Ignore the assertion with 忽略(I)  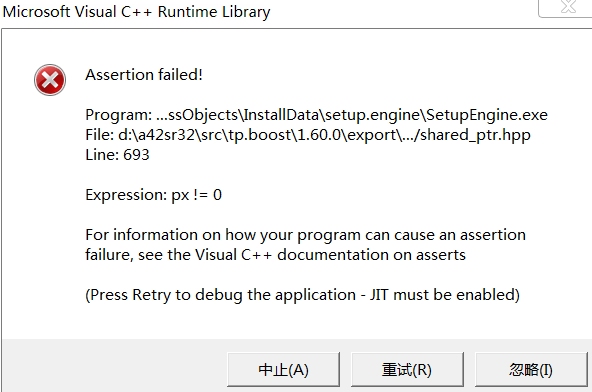click(531, 369)
